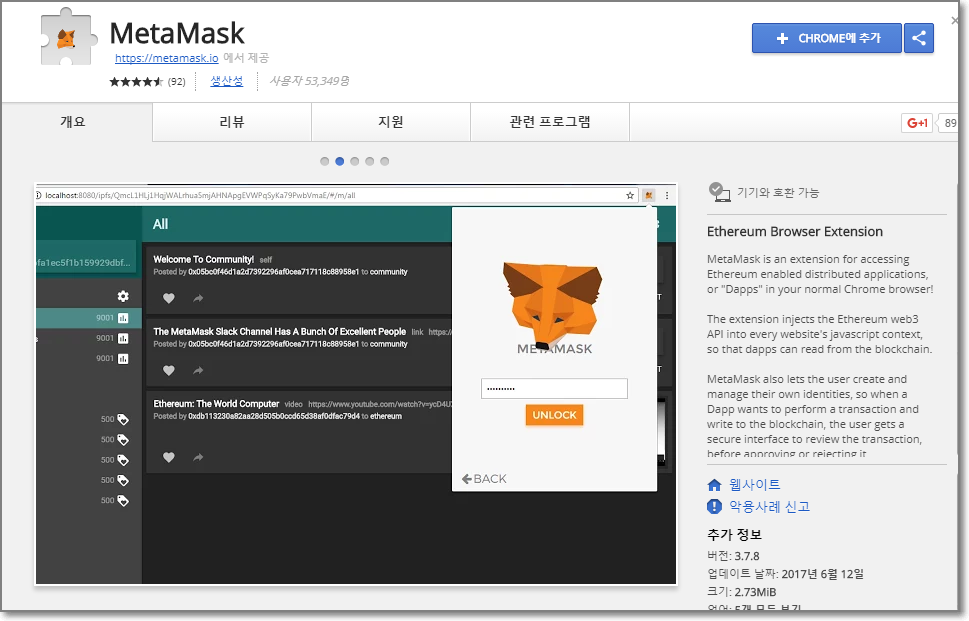Click the G+1 button
This screenshot has height=621, width=969.
pyautogui.click(x=916, y=123)
